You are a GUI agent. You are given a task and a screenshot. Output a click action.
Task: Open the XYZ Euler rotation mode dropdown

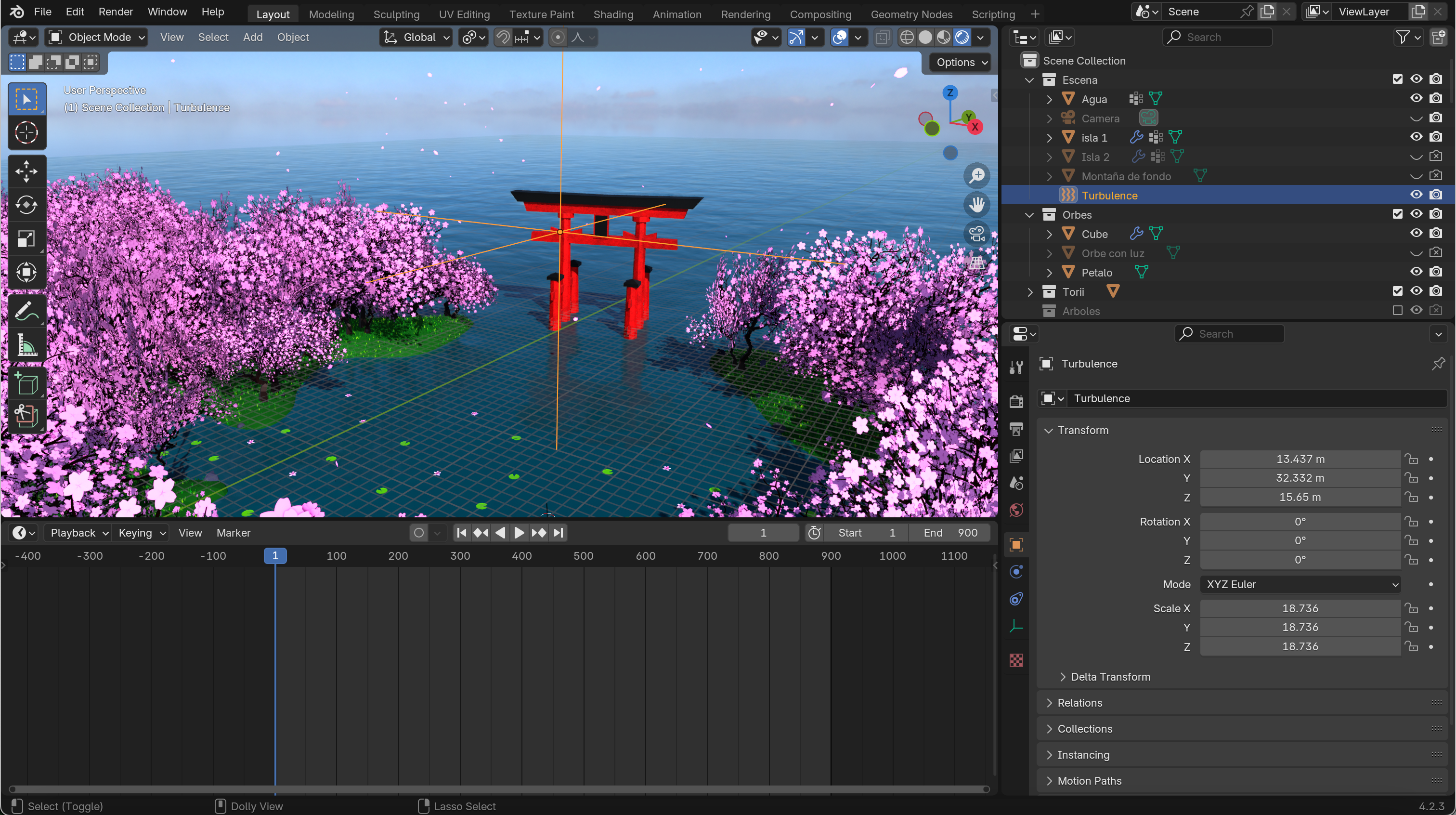pyautogui.click(x=1300, y=584)
